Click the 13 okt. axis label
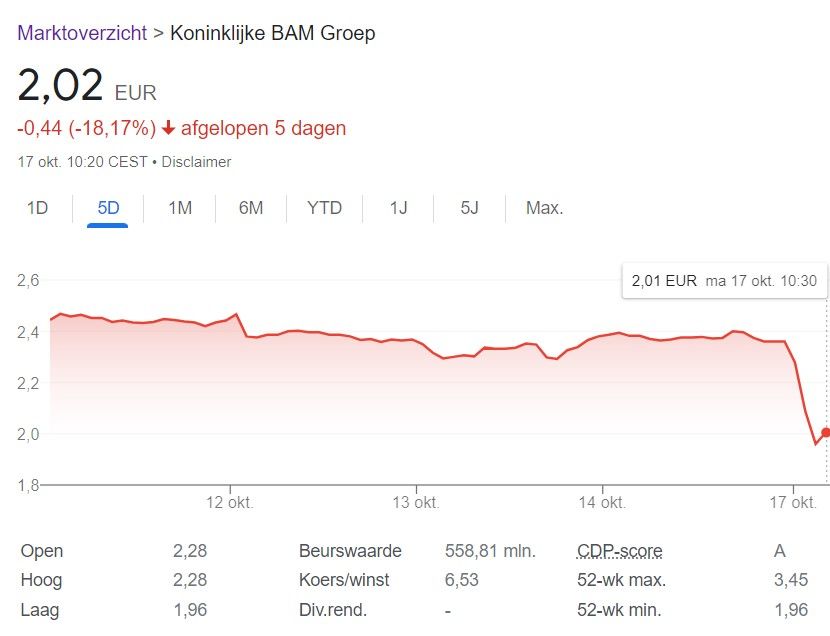The image size is (830, 636). pos(415,502)
